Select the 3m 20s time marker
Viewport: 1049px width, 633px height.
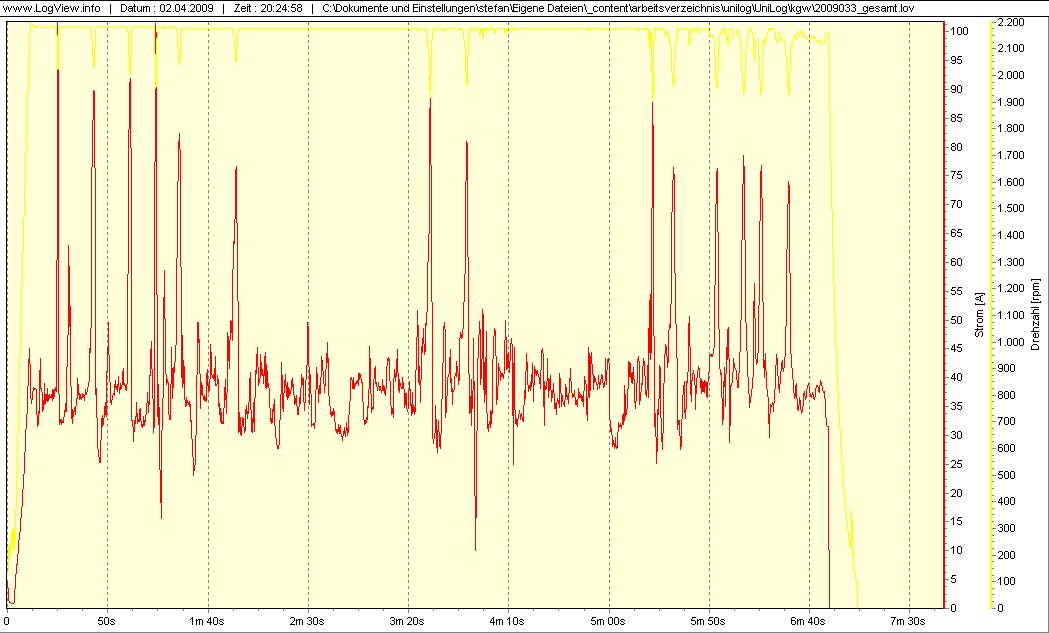408,621
